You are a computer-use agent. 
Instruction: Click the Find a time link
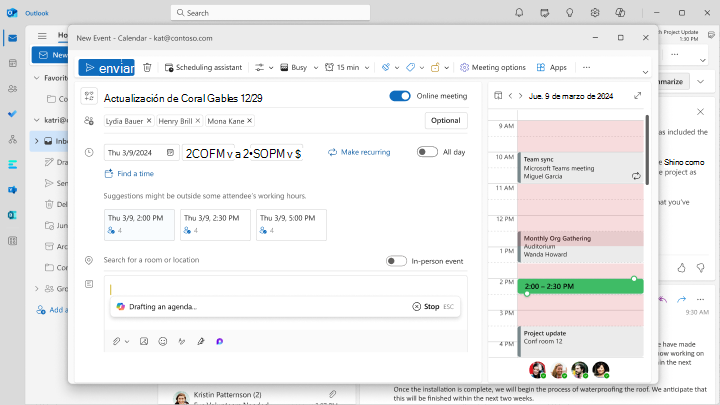point(129,174)
